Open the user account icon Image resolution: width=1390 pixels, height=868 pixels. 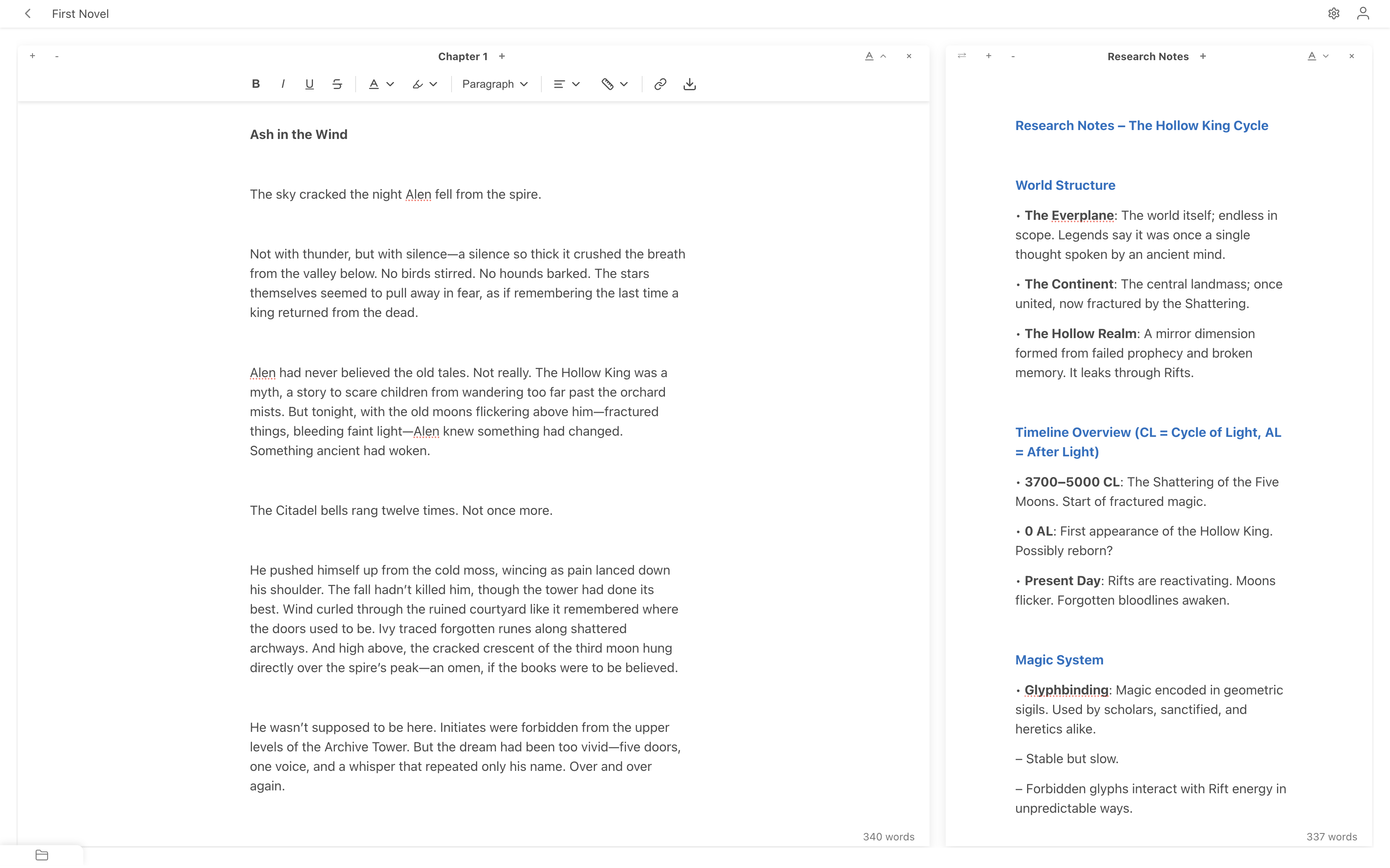[1363, 13]
